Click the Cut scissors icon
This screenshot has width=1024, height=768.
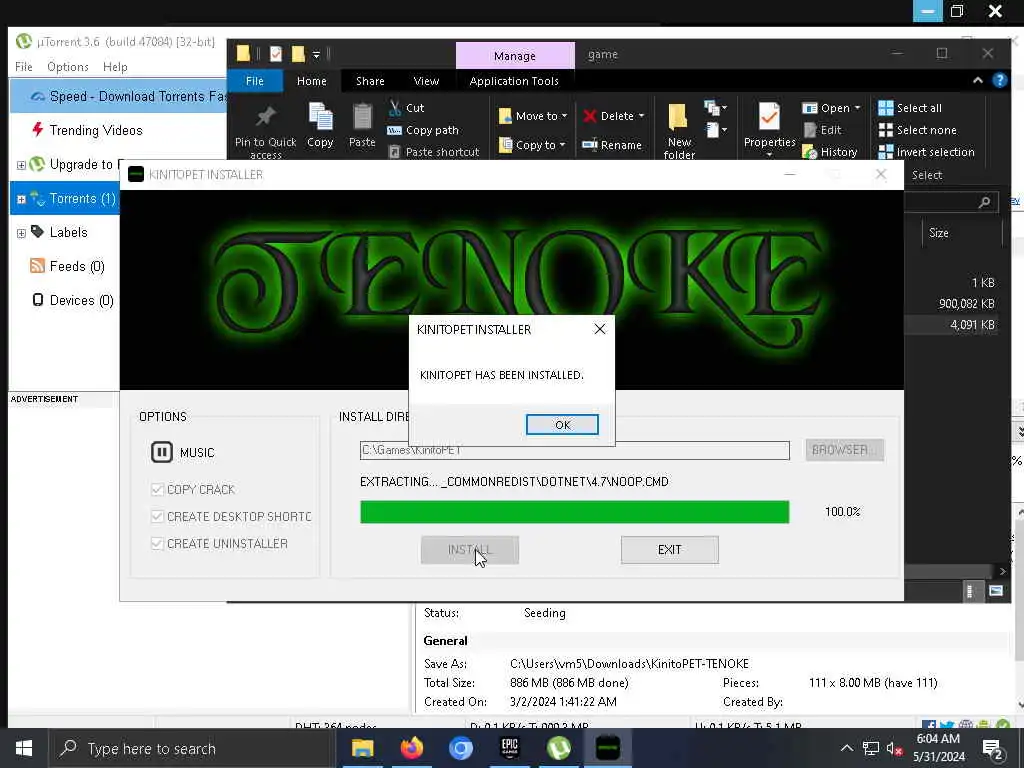tap(394, 108)
